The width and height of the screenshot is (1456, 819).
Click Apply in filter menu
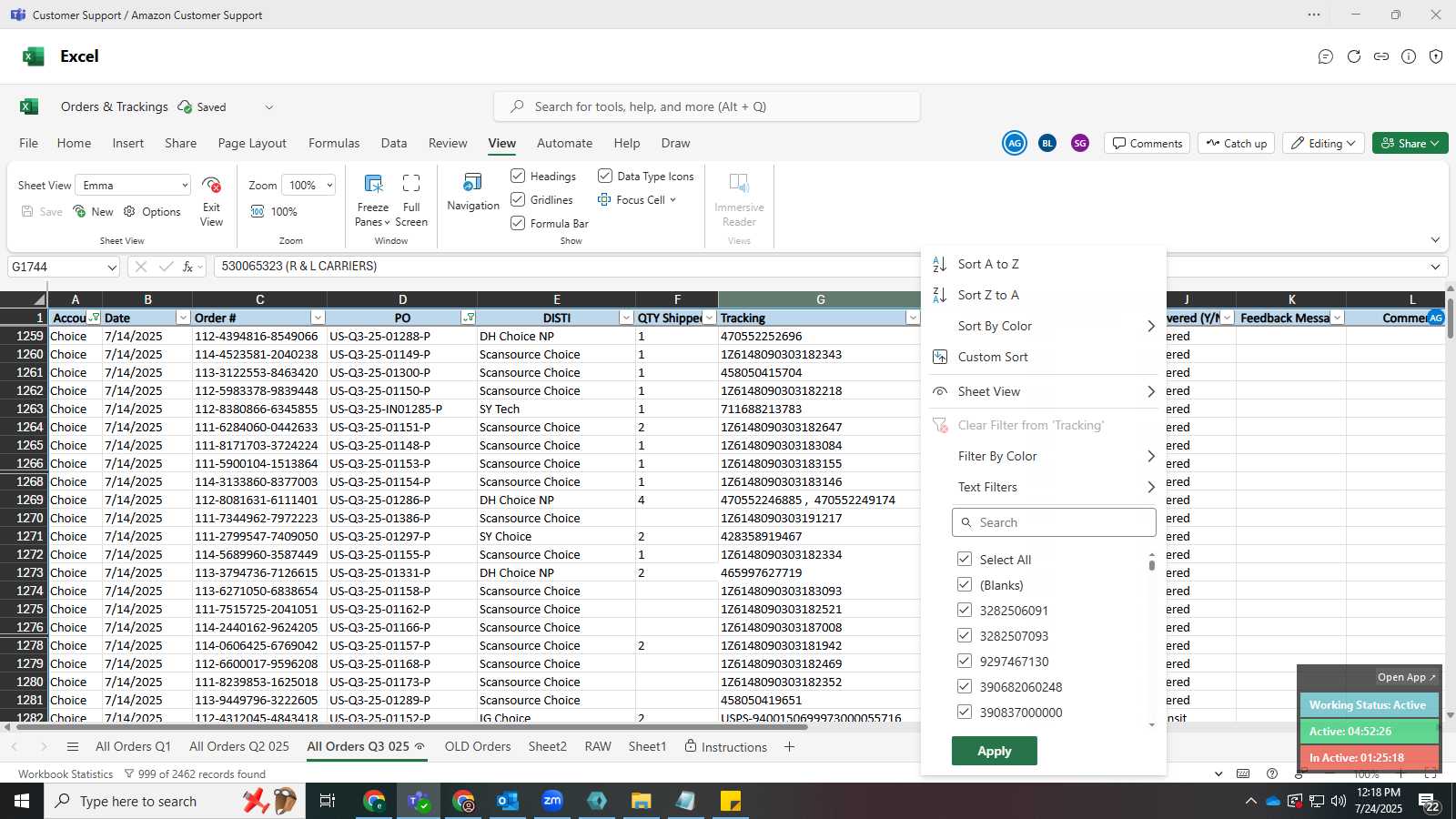click(995, 751)
